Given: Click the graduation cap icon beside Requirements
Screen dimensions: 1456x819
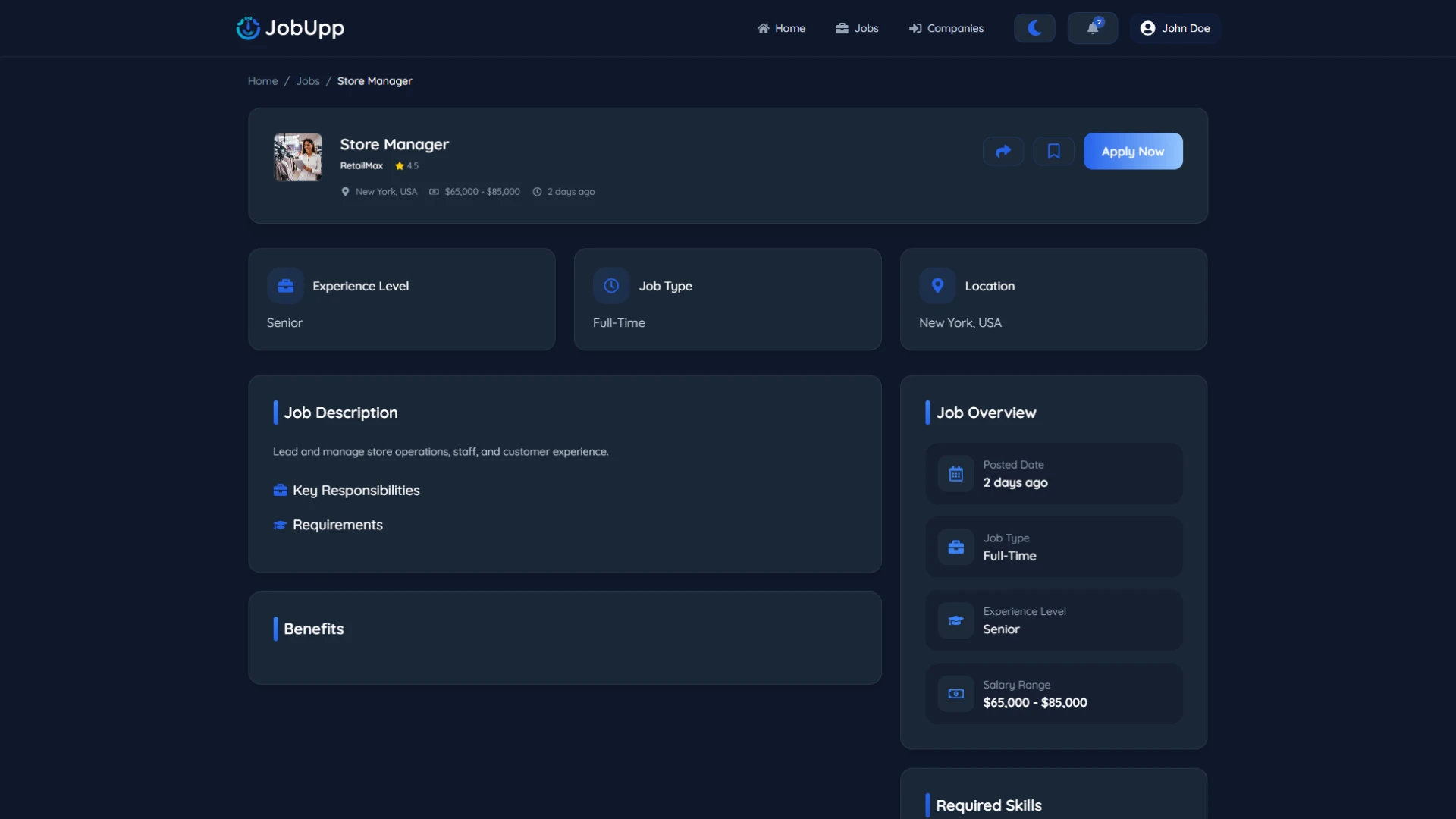Looking at the screenshot, I should point(280,525).
